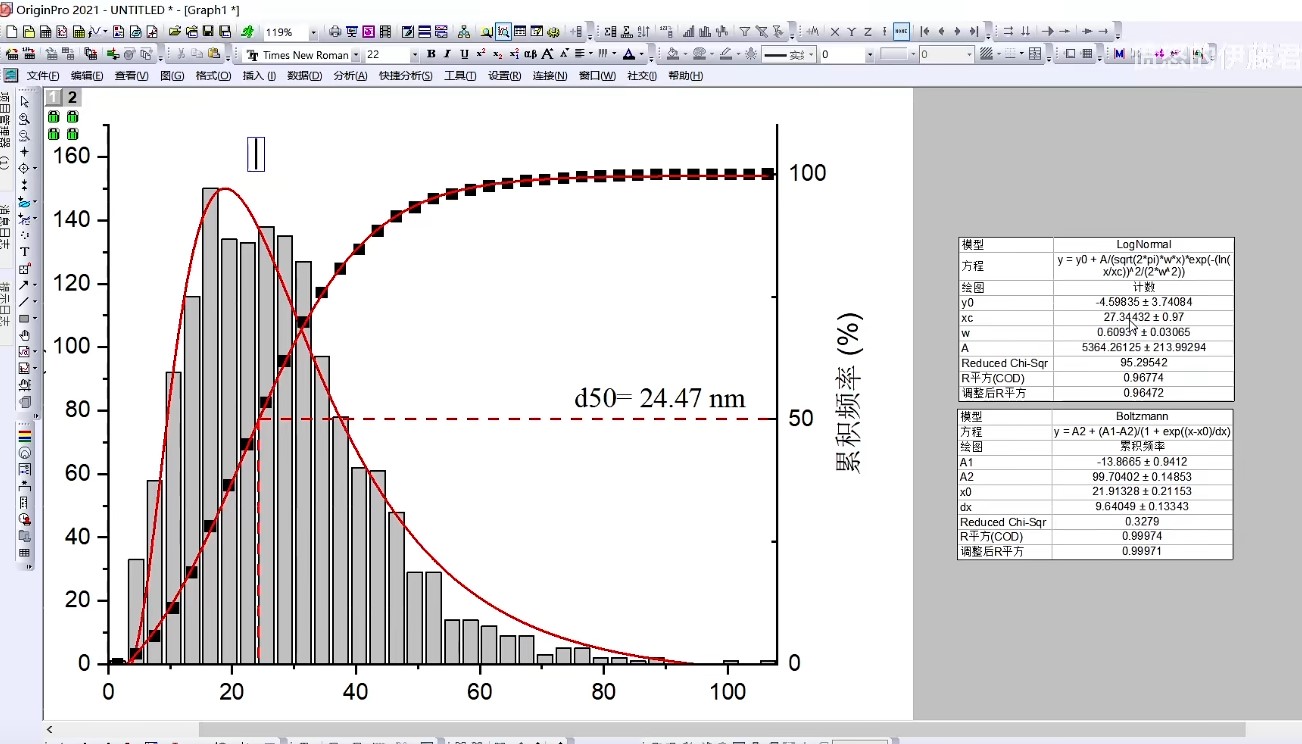Open the Times New Roman font dropdown

click(356, 55)
